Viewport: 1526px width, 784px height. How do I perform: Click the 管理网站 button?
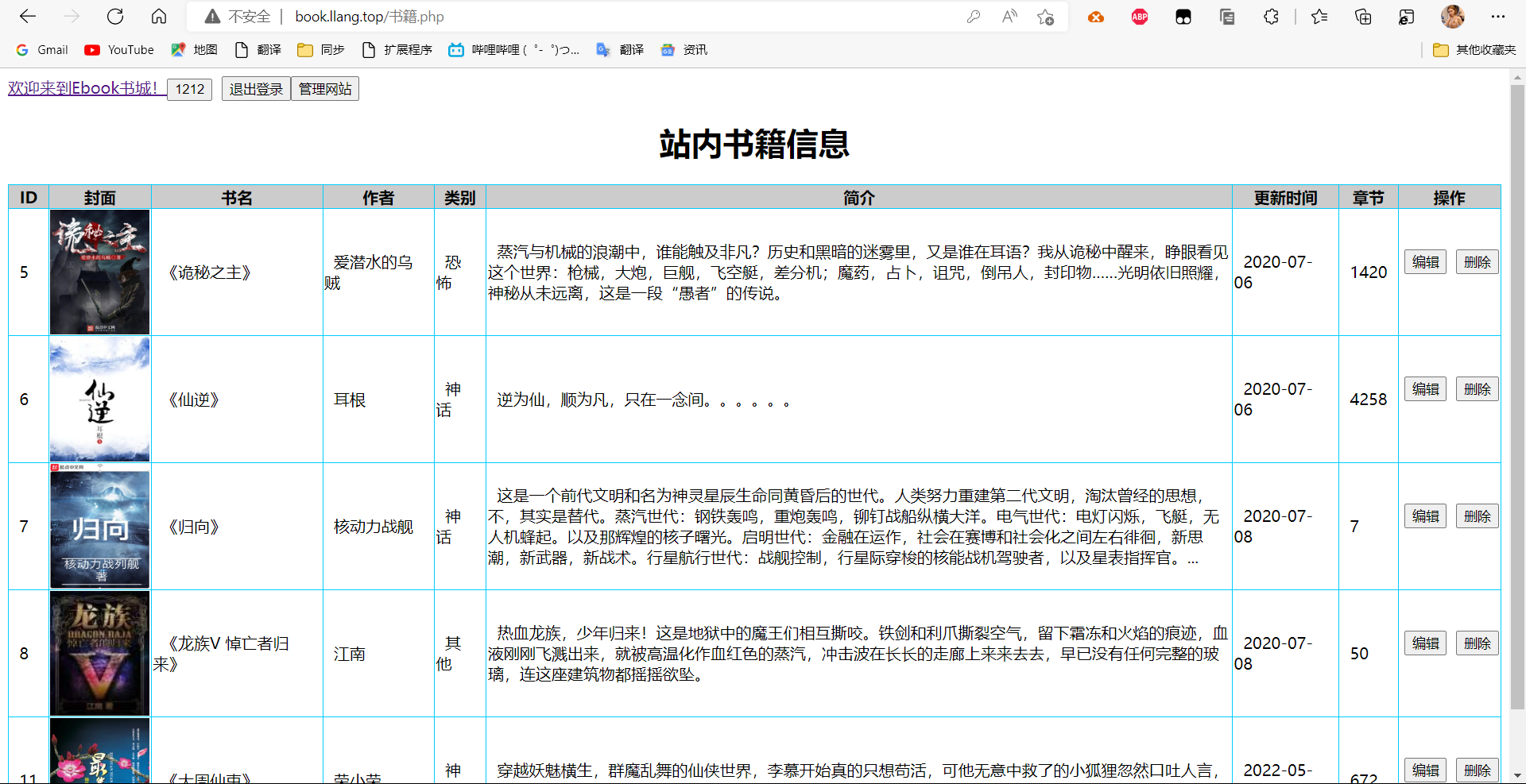[325, 89]
